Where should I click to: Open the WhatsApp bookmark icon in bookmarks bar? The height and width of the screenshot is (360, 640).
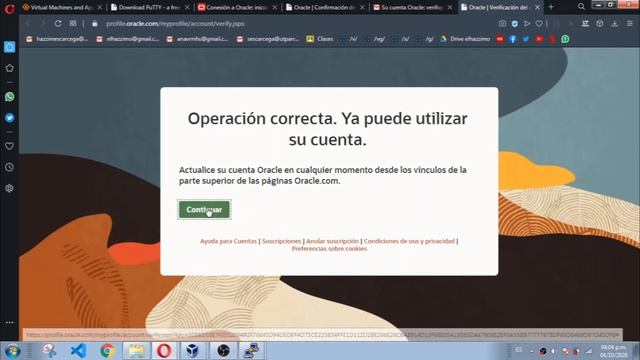(x=565, y=39)
